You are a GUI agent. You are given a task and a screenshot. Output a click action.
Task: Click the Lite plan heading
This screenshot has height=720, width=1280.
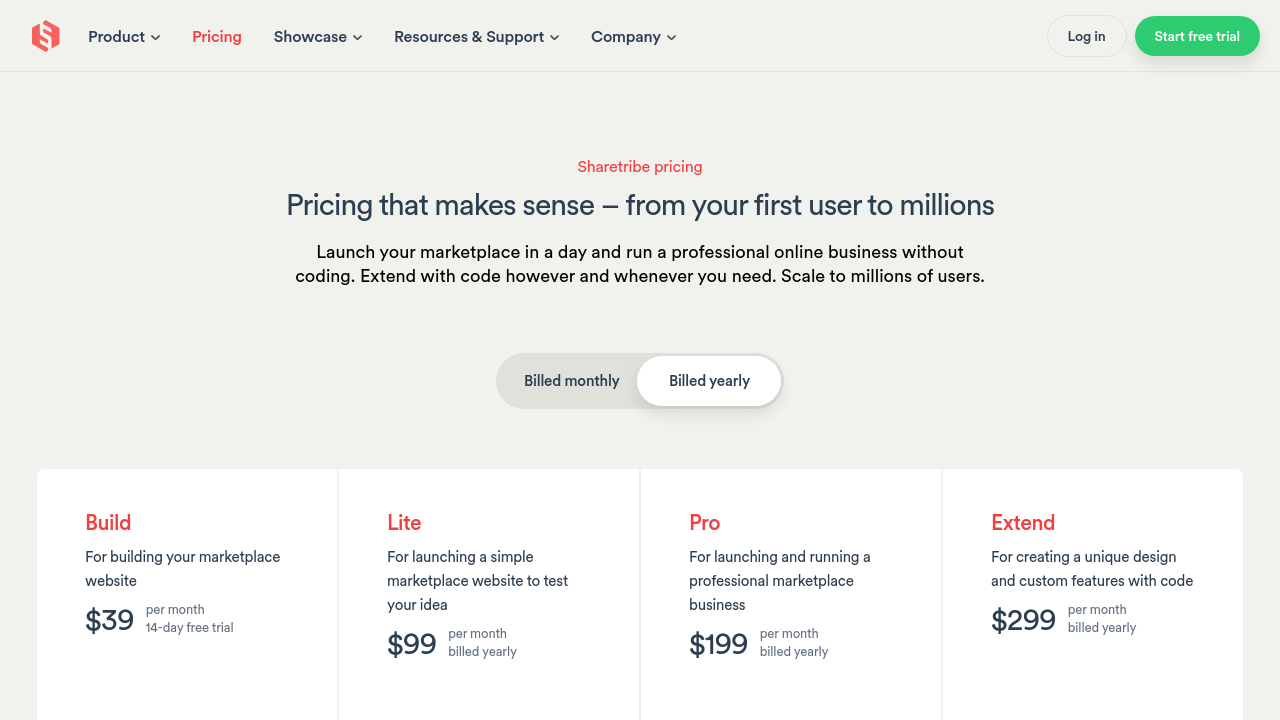[404, 523]
